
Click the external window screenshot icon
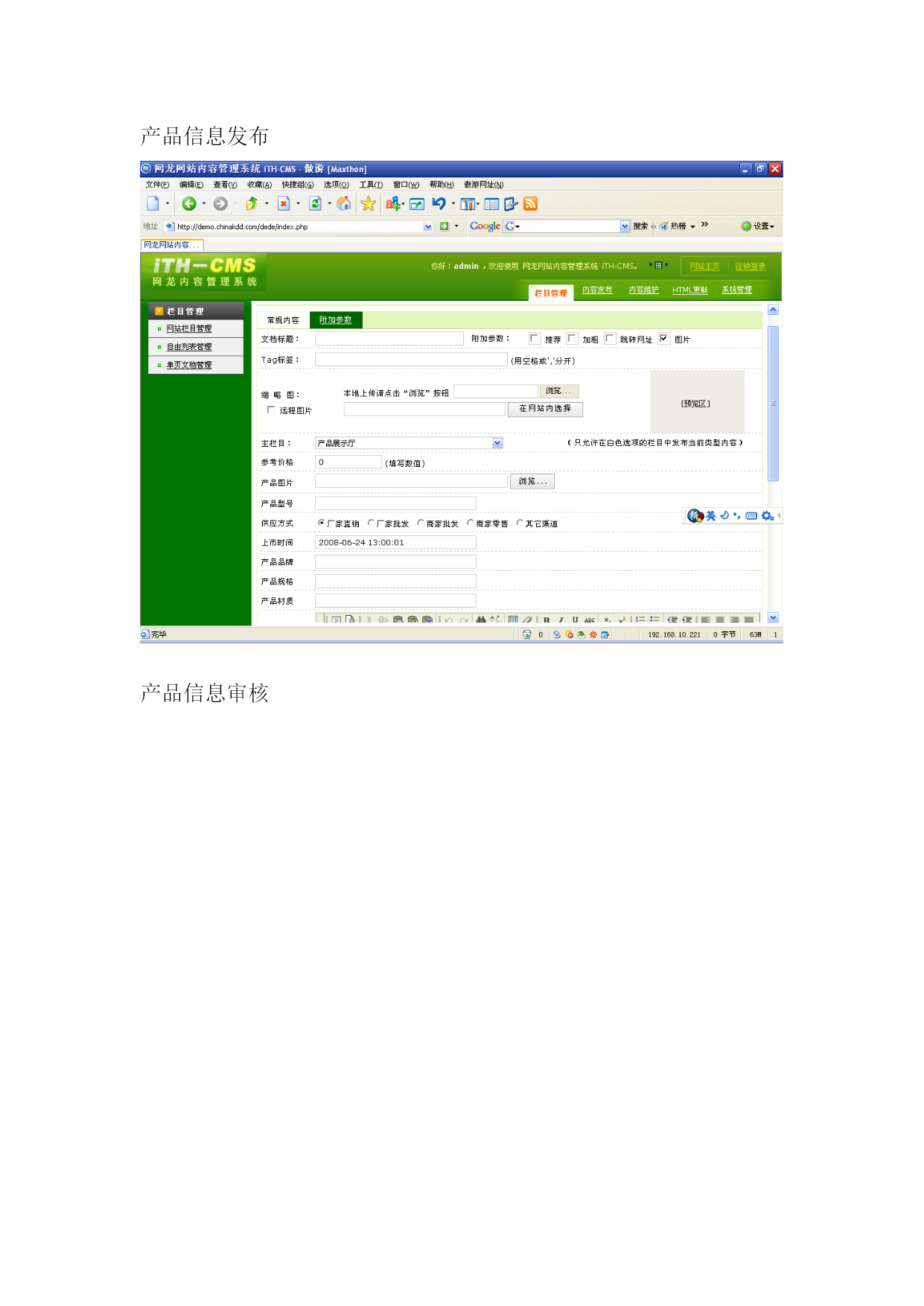coord(417,203)
